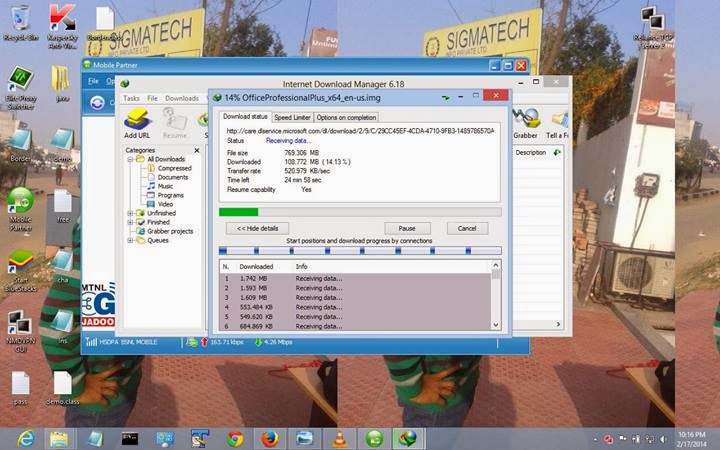This screenshot has height=450, width=720.
Task: Open the Grabber tool icon
Action: click(x=525, y=123)
